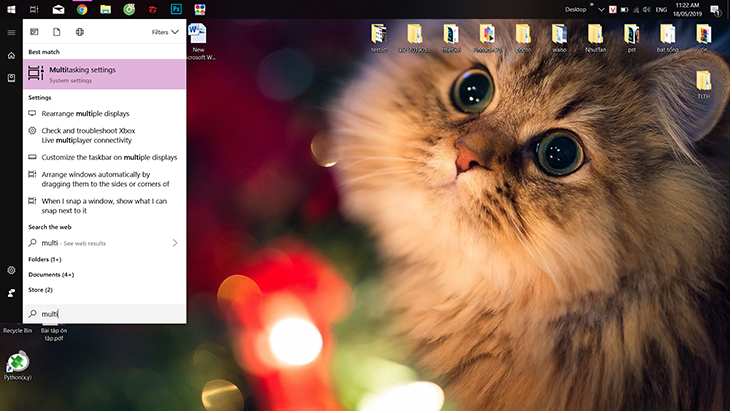Open File Explorer from the taskbar

coord(106,9)
